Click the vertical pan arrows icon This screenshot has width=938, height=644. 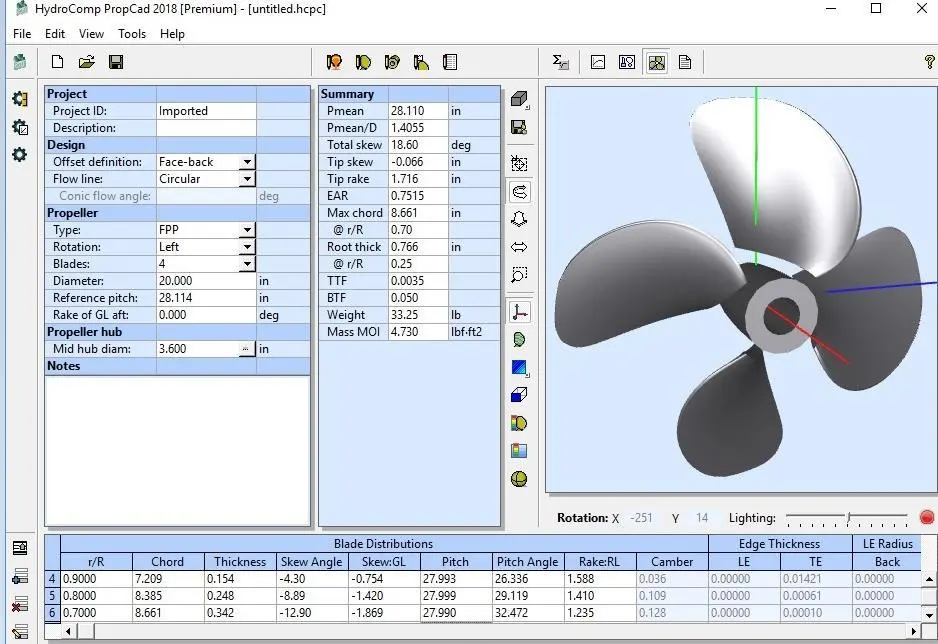coord(519,219)
